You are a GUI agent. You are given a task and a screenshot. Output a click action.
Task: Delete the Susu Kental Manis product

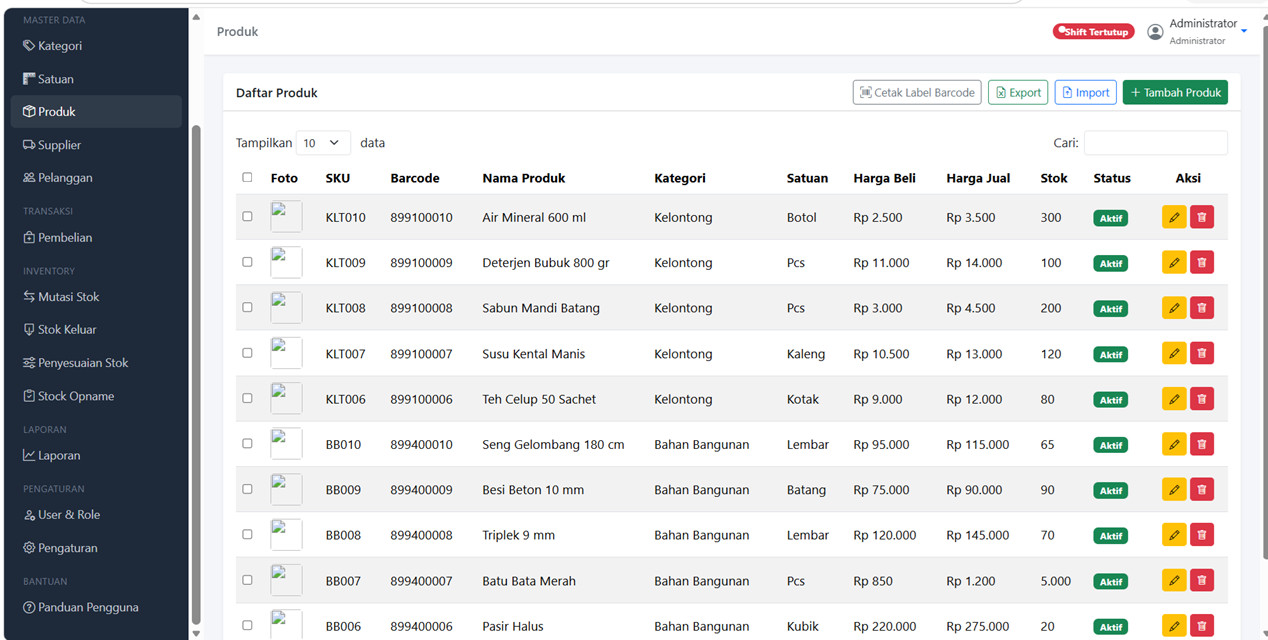click(x=1202, y=353)
